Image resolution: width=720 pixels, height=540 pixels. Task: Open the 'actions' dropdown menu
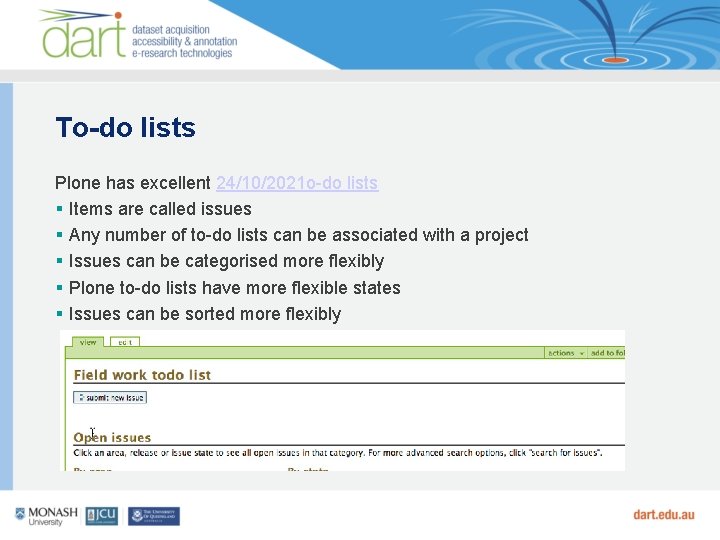coord(565,353)
